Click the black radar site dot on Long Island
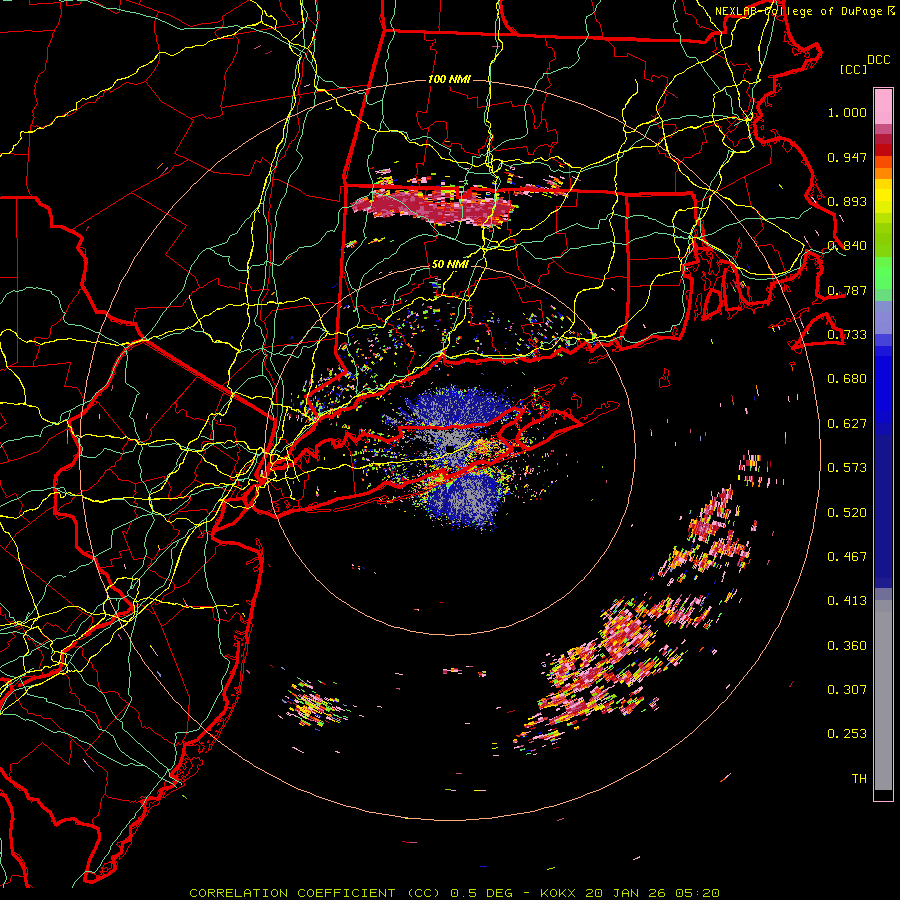Screen dimensions: 900x900 [451, 448]
